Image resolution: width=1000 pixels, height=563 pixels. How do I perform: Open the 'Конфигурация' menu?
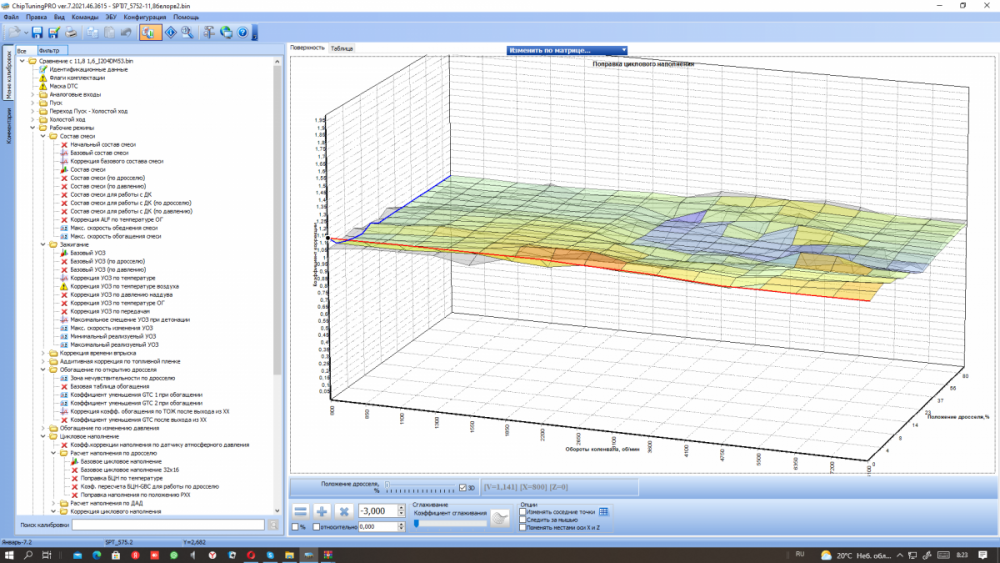click(144, 18)
